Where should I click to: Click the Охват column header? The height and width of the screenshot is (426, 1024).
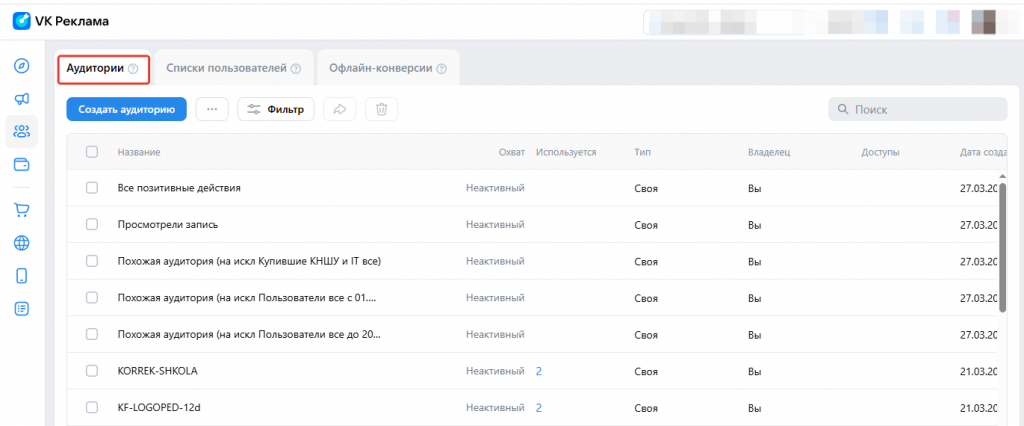tap(512, 152)
